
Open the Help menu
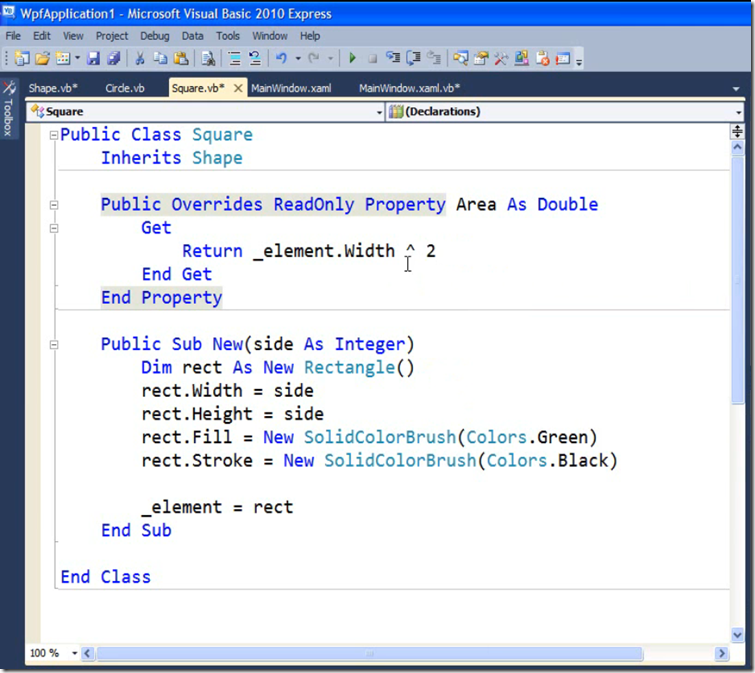coord(310,36)
